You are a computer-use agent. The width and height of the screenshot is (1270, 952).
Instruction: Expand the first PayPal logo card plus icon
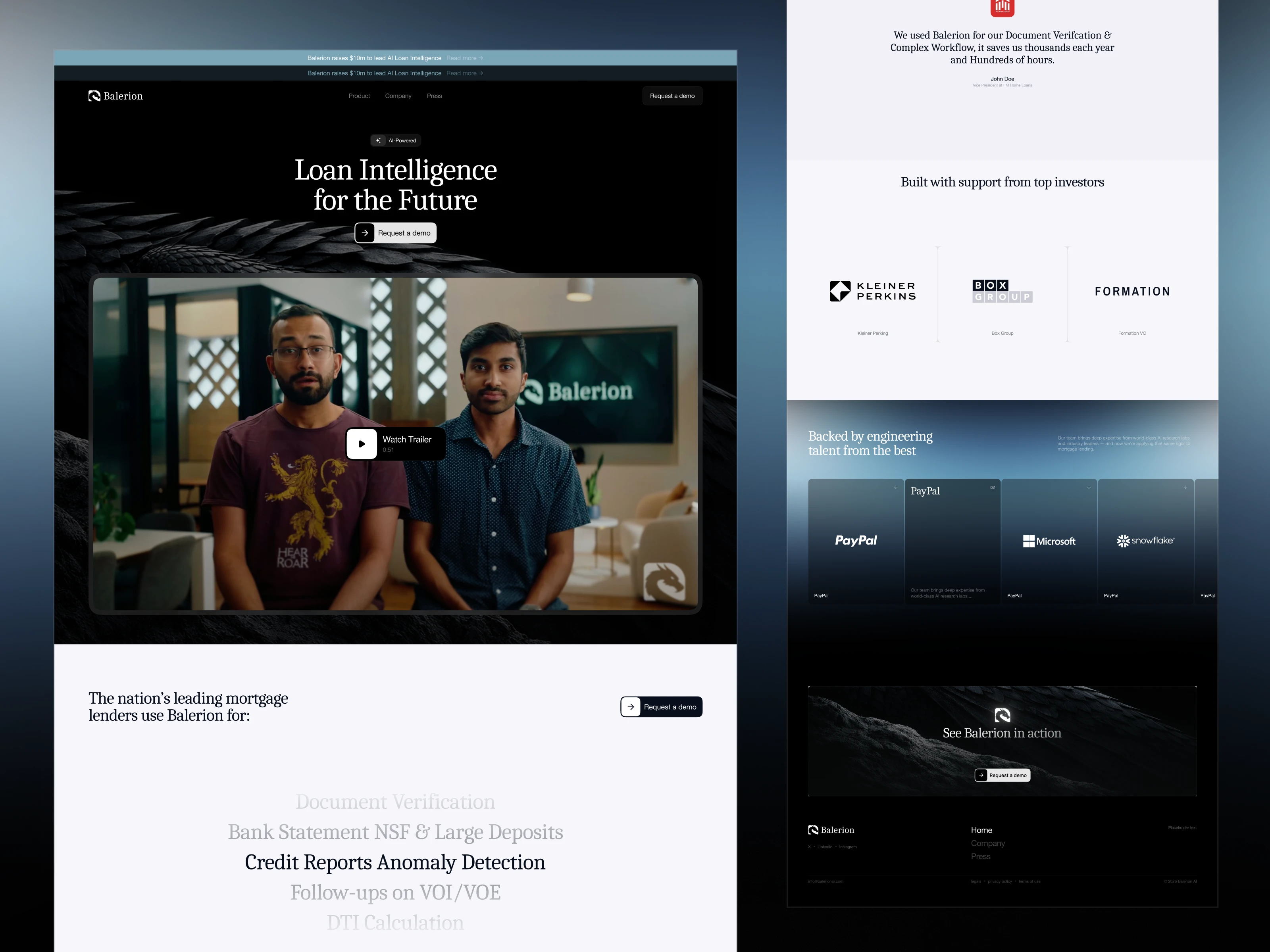(895, 487)
